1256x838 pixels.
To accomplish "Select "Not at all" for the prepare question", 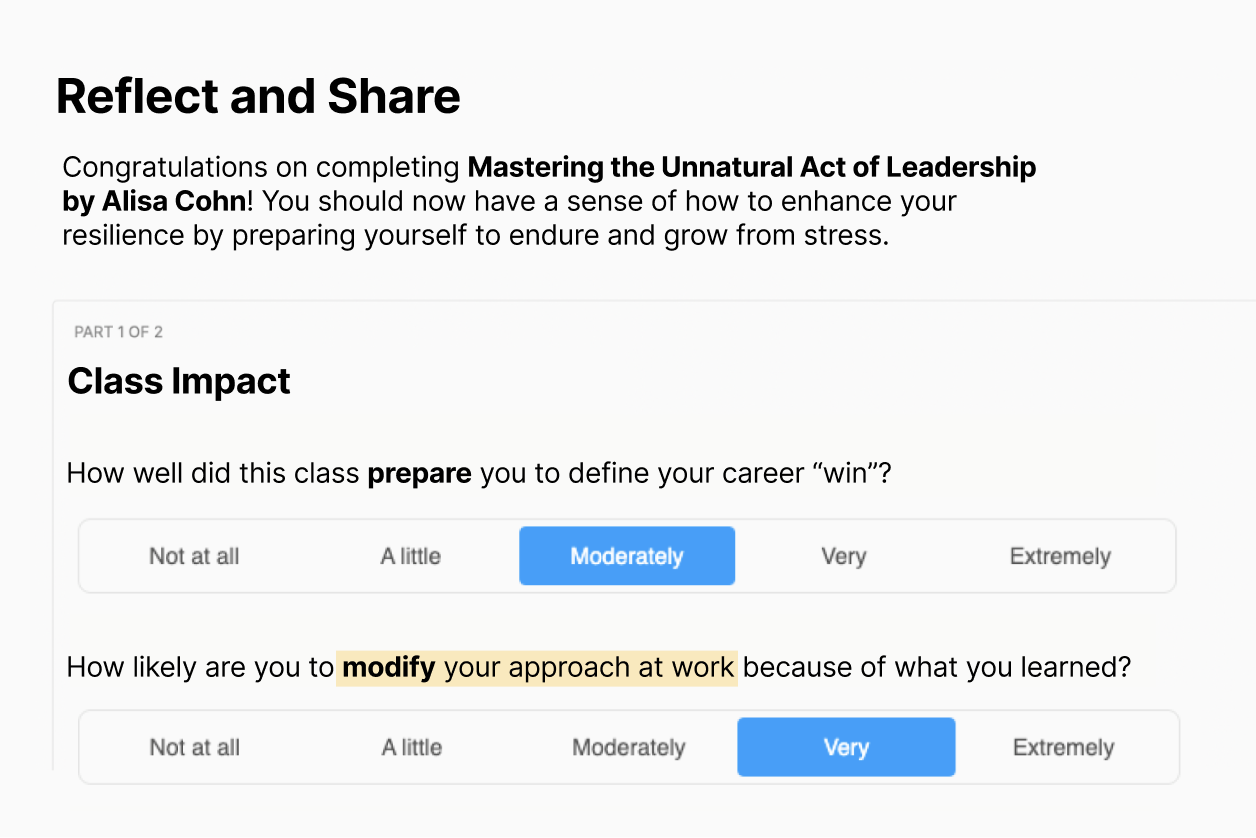I will 194,556.
